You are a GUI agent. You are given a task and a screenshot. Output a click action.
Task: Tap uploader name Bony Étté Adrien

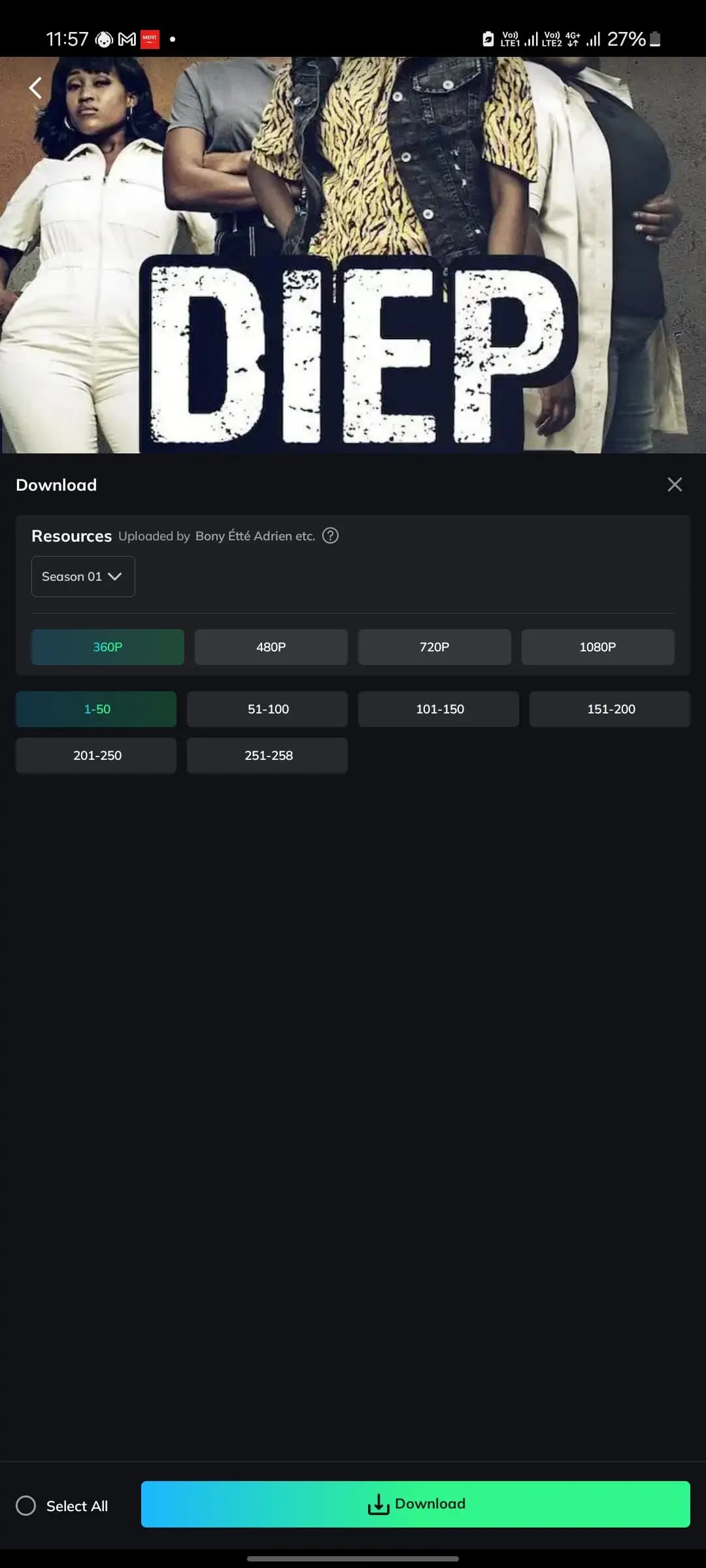pyautogui.click(x=255, y=536)
